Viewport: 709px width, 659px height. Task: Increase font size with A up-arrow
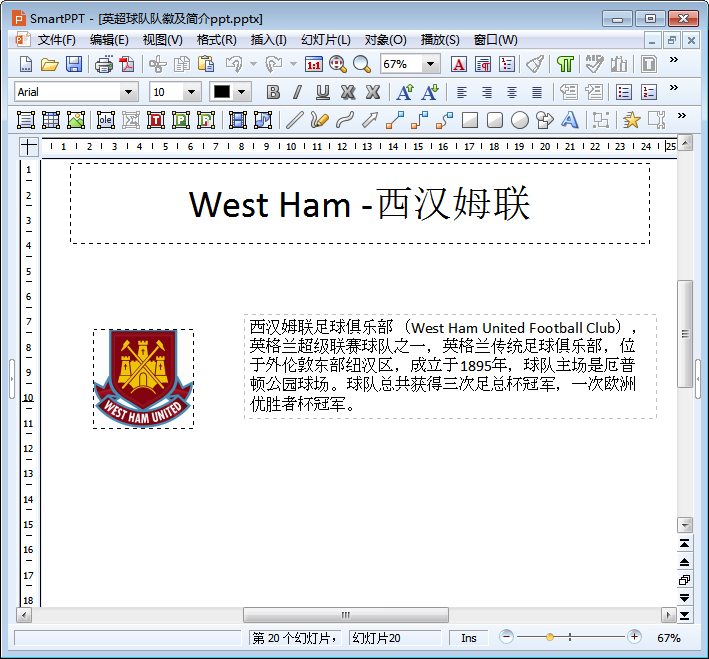[405, 92]
